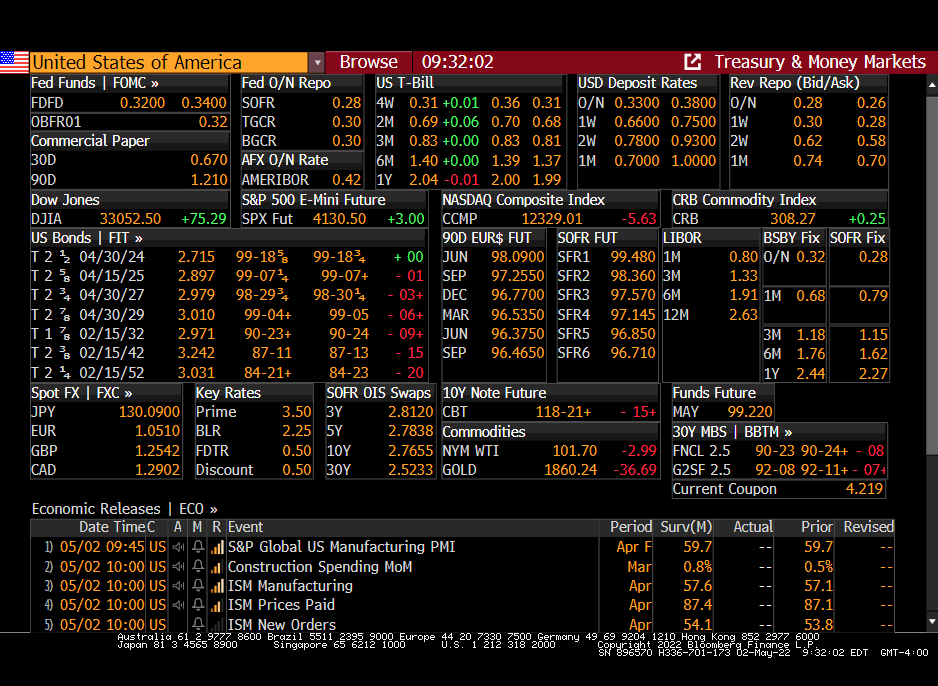This screenshot has height=686, width=938.
Task: Open event ISM New Orders
Action: [x=282, y=624]
